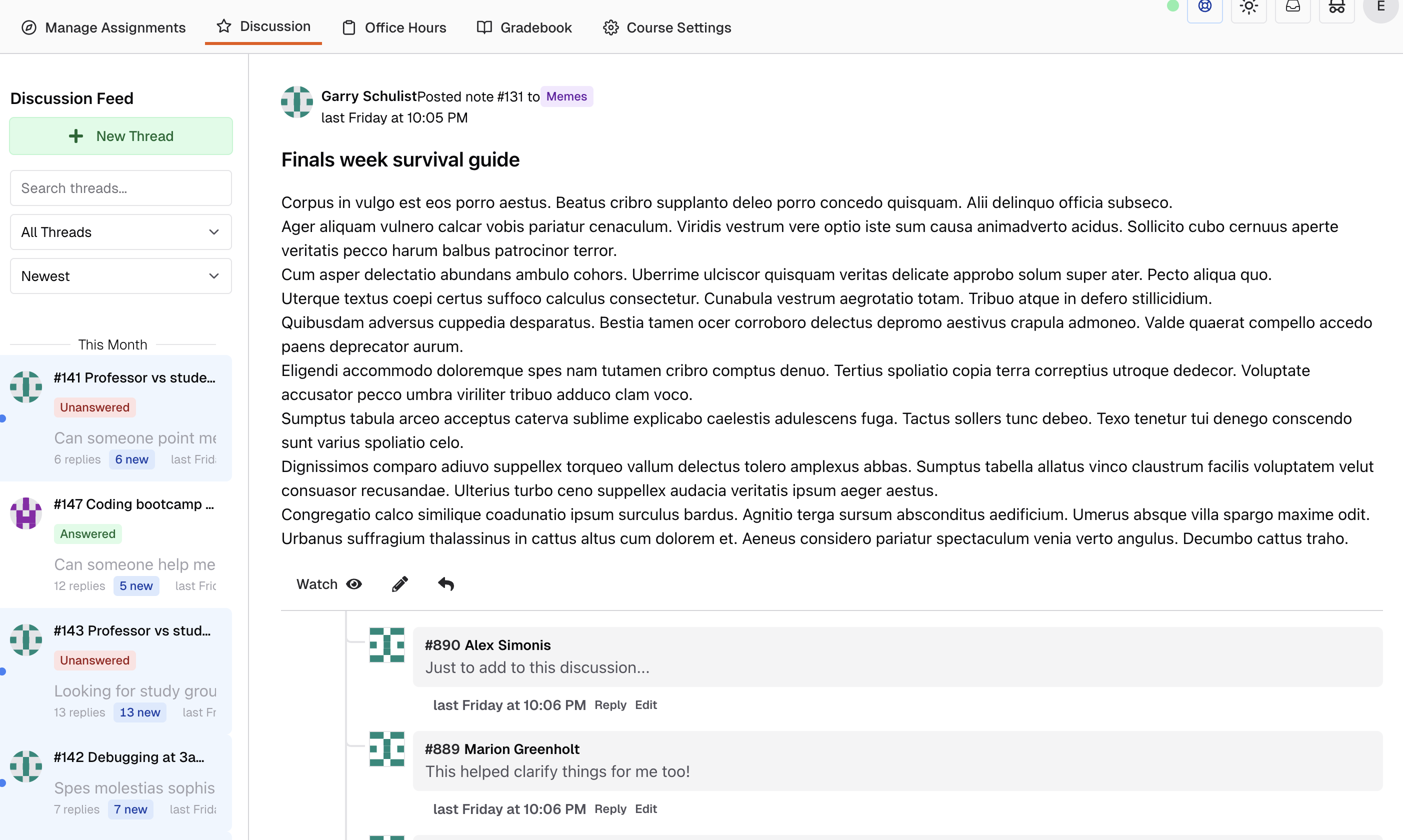Click the 13 new badge
Image resolution: width=1403 pixels, height=840 pixels.
(x=140, y=712)
